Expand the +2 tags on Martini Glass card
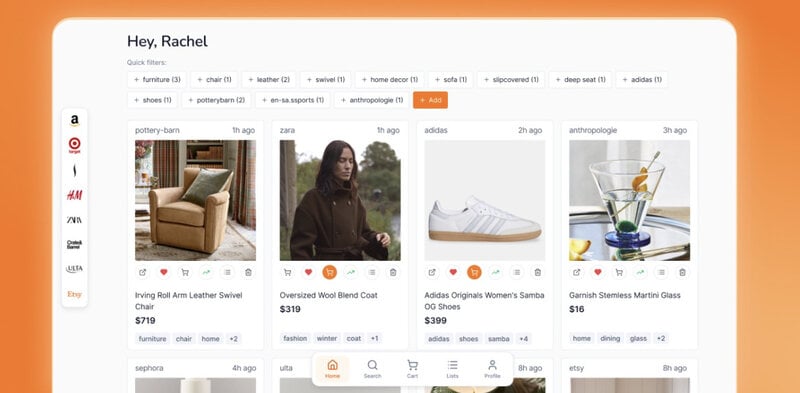This screenshot has width=800, height=393. [x=660, y=338]
